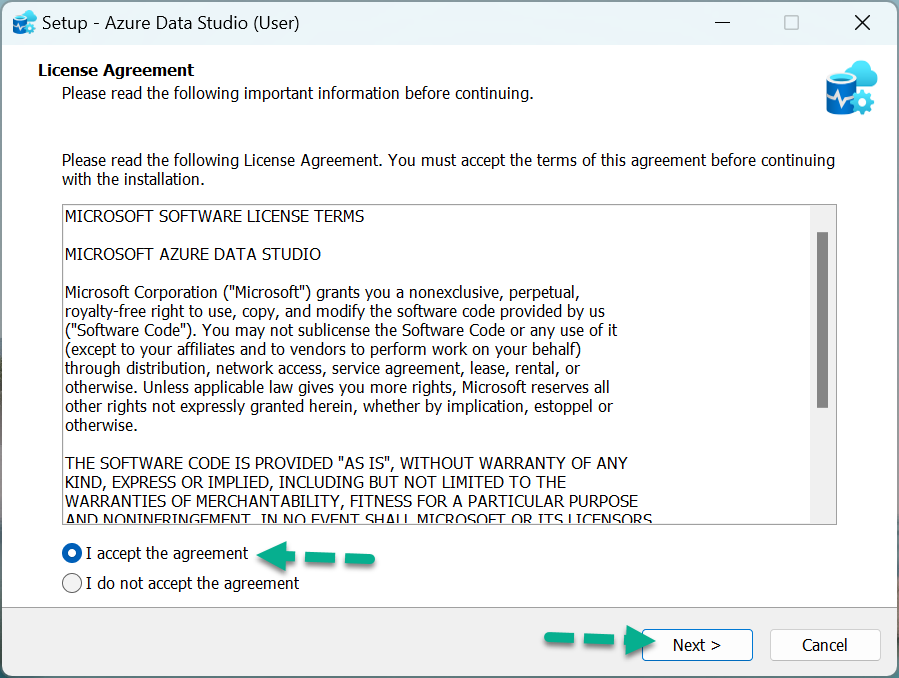Click the license text scrollbar thumb

822,320
